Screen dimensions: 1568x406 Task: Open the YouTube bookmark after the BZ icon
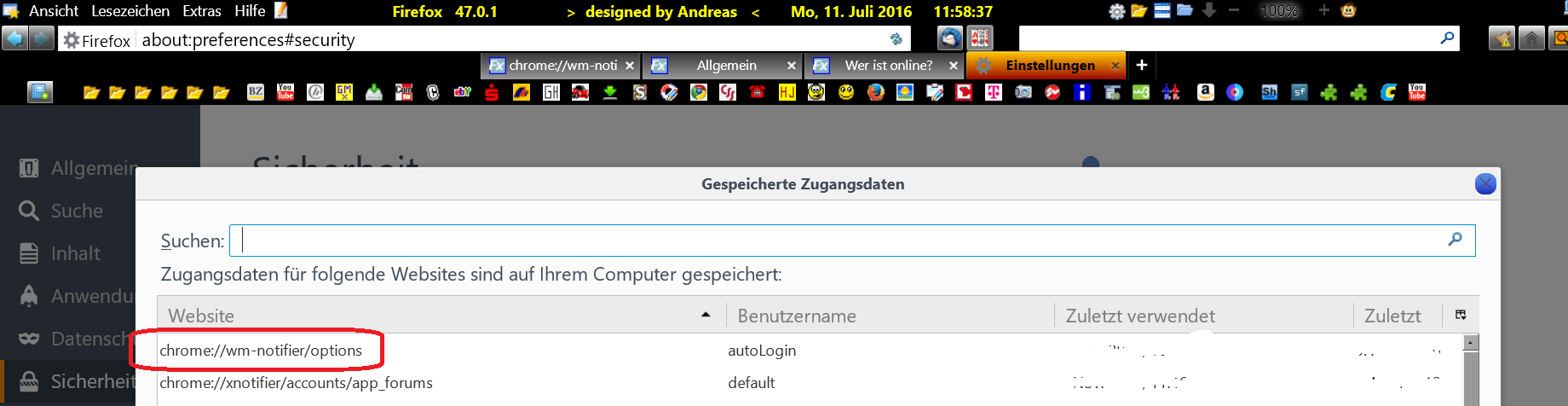[x=285, y=92]
